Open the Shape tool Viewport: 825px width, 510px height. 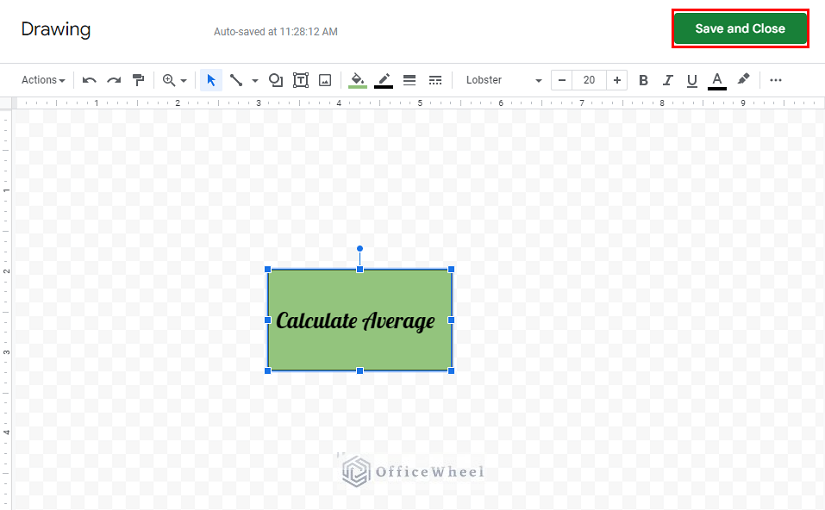click(x=276, y=80)
